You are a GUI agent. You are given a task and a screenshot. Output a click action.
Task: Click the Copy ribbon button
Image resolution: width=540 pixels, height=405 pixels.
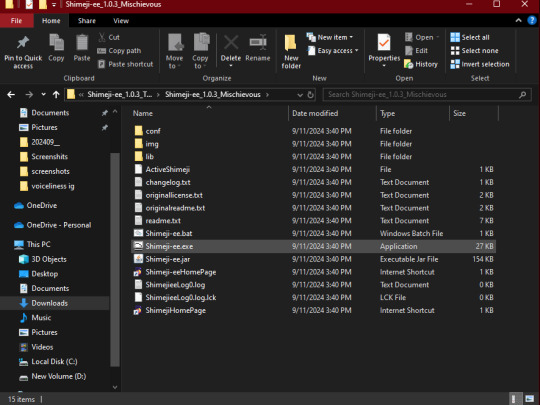(56, 48)
